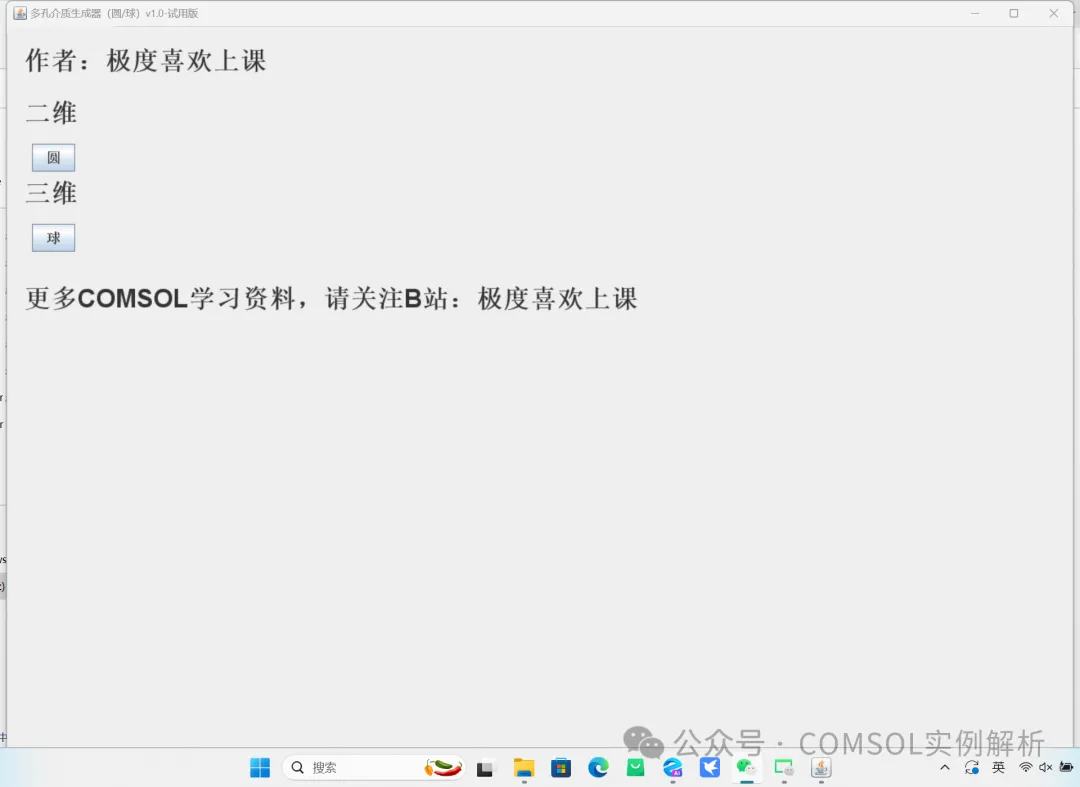
Task: Switch input language via 英 indicator
Action: point(999,768)
